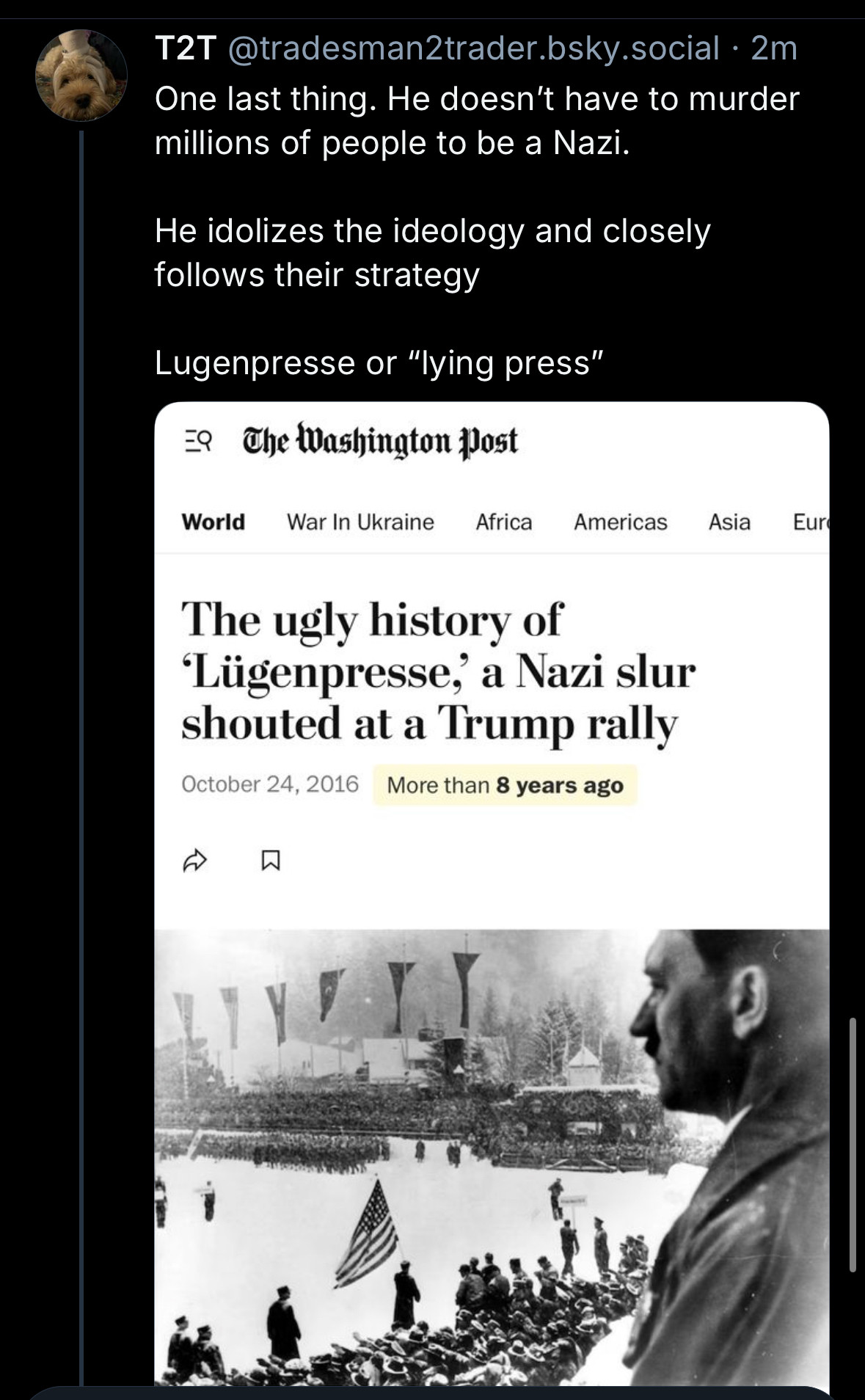
Task: Open the T2T dog profile avatar
Action: 81,75
